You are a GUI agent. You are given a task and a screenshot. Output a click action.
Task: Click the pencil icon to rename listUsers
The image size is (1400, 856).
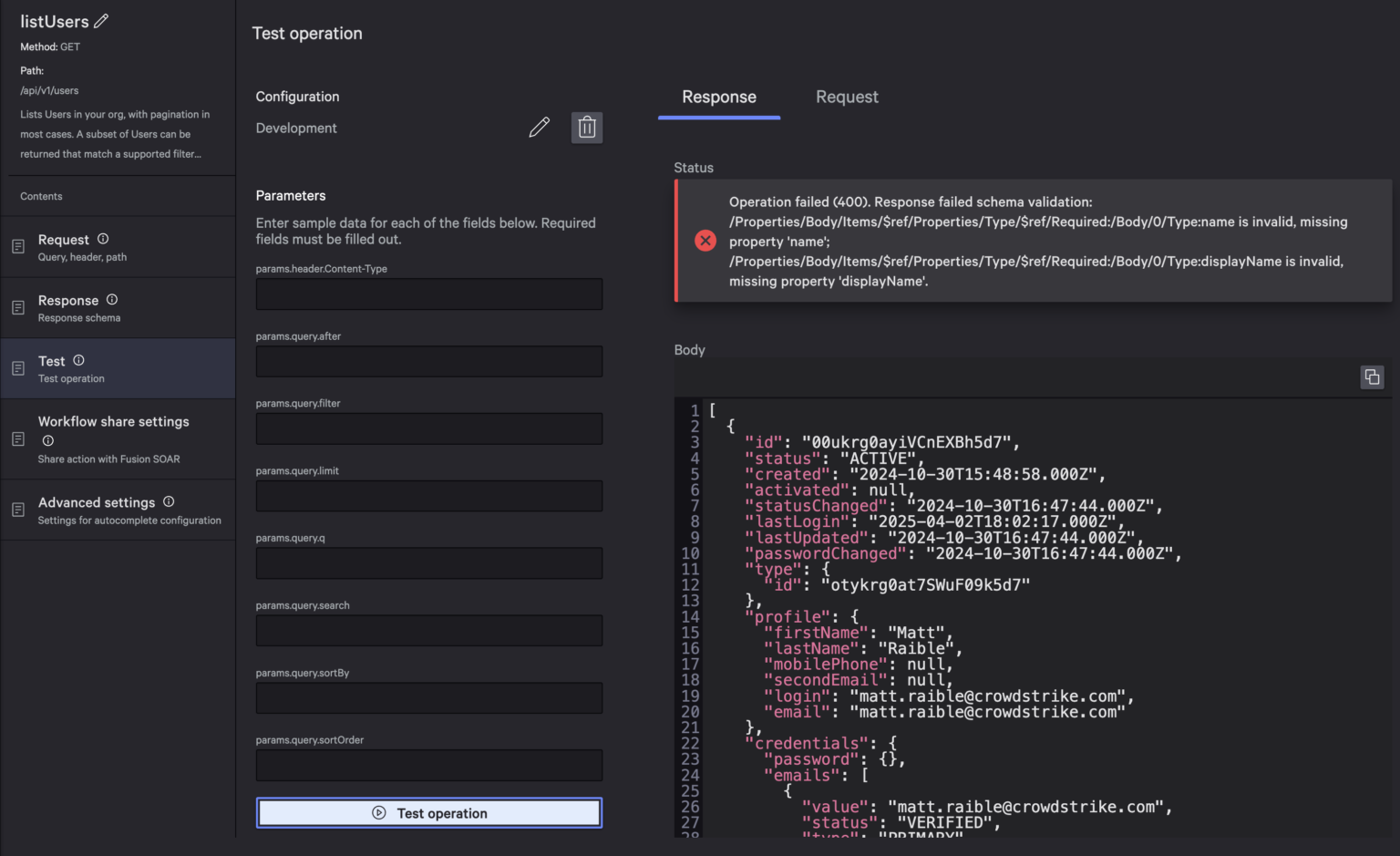coord(102,20)
